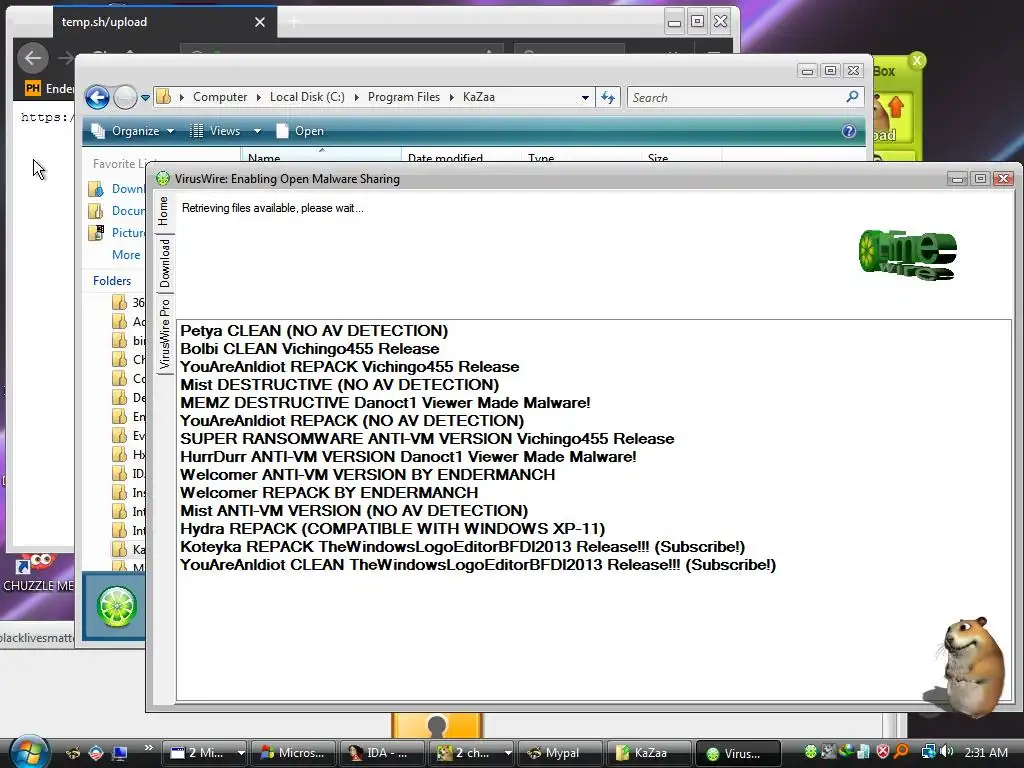Open the Views dropdown in Explorer
The height and width of the screenshot is (768, 1024).
(225, 131)
